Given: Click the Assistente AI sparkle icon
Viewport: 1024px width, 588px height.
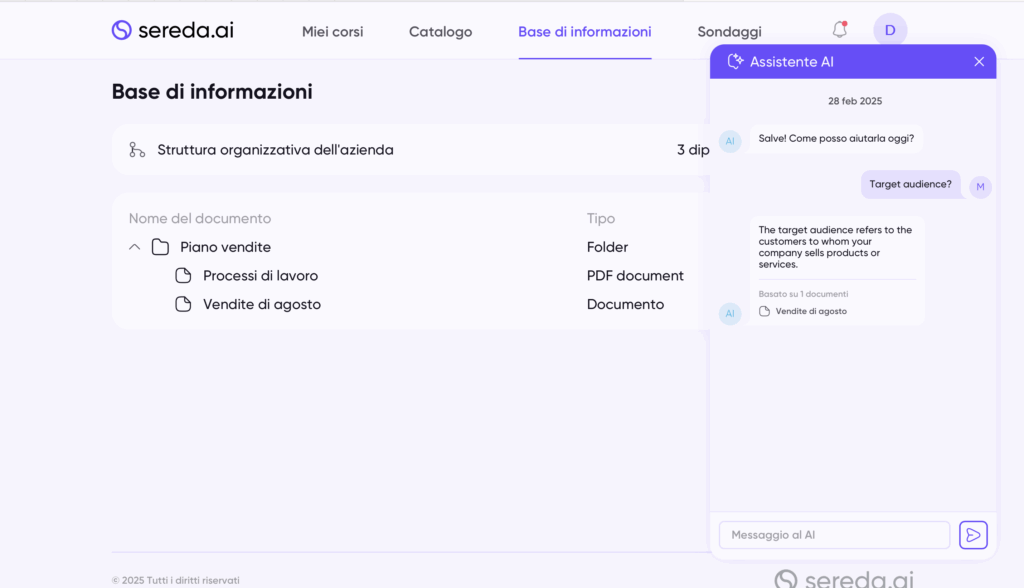Looking at the screenshot, I should (x=735, y=62).
